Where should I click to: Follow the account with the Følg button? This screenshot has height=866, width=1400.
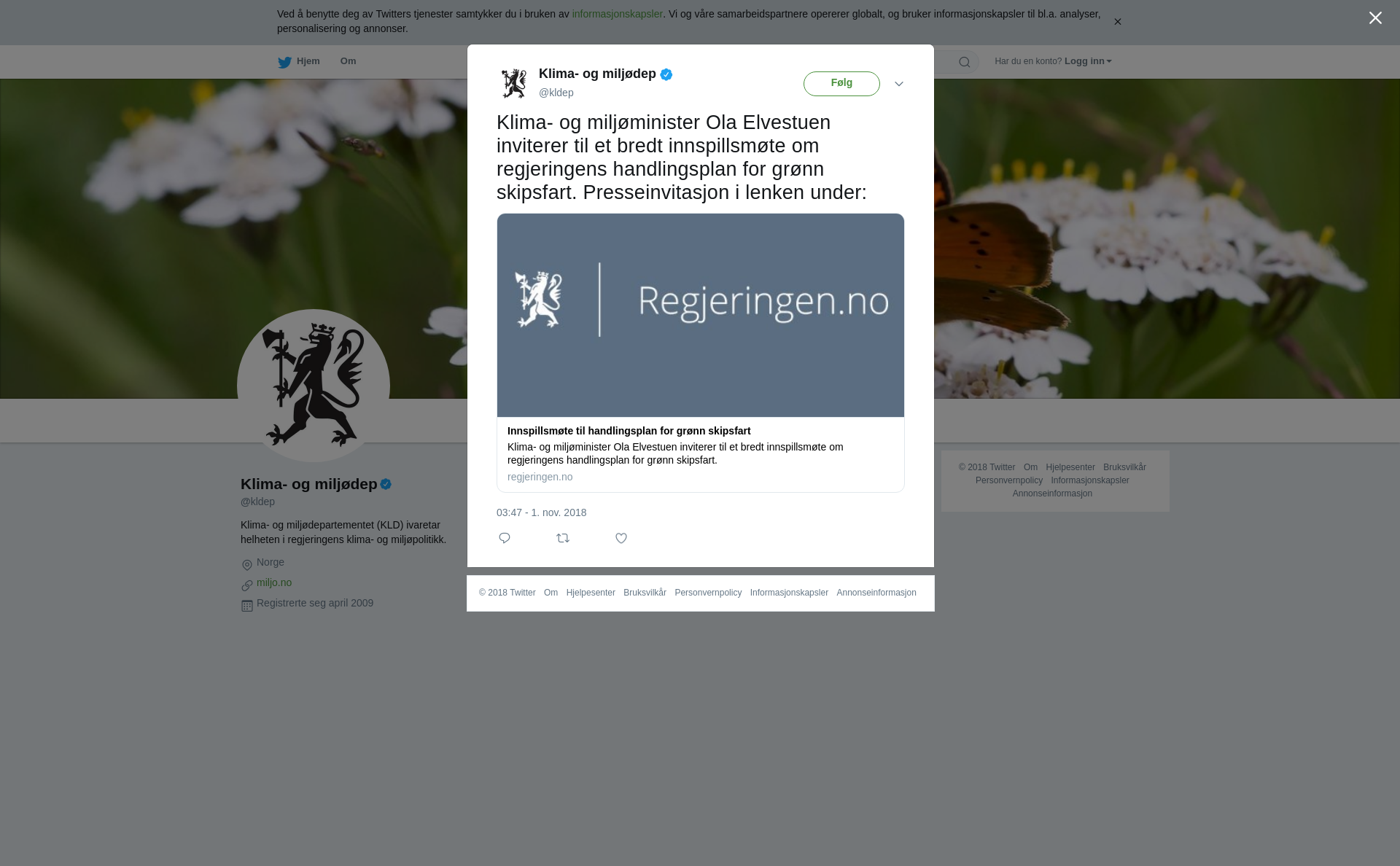841,84
